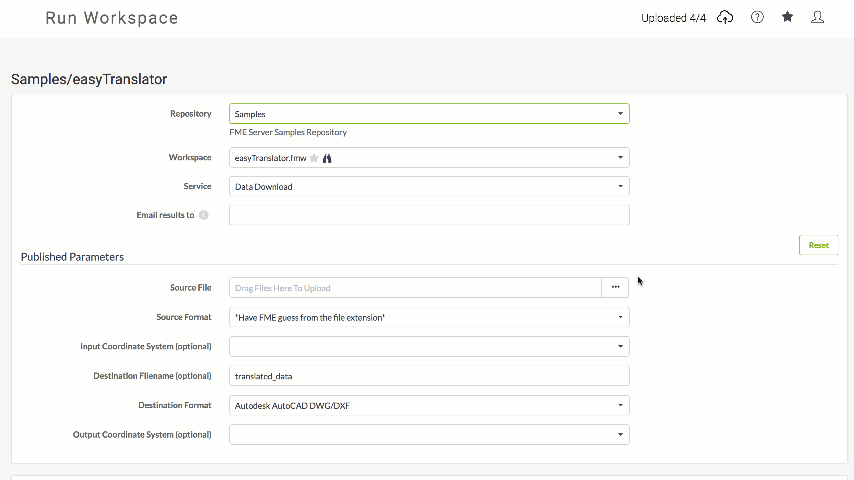The width and height of the screenshot is (854, 480).
Task: Expand the Repository dropdown
Action: tap(429, 114)
